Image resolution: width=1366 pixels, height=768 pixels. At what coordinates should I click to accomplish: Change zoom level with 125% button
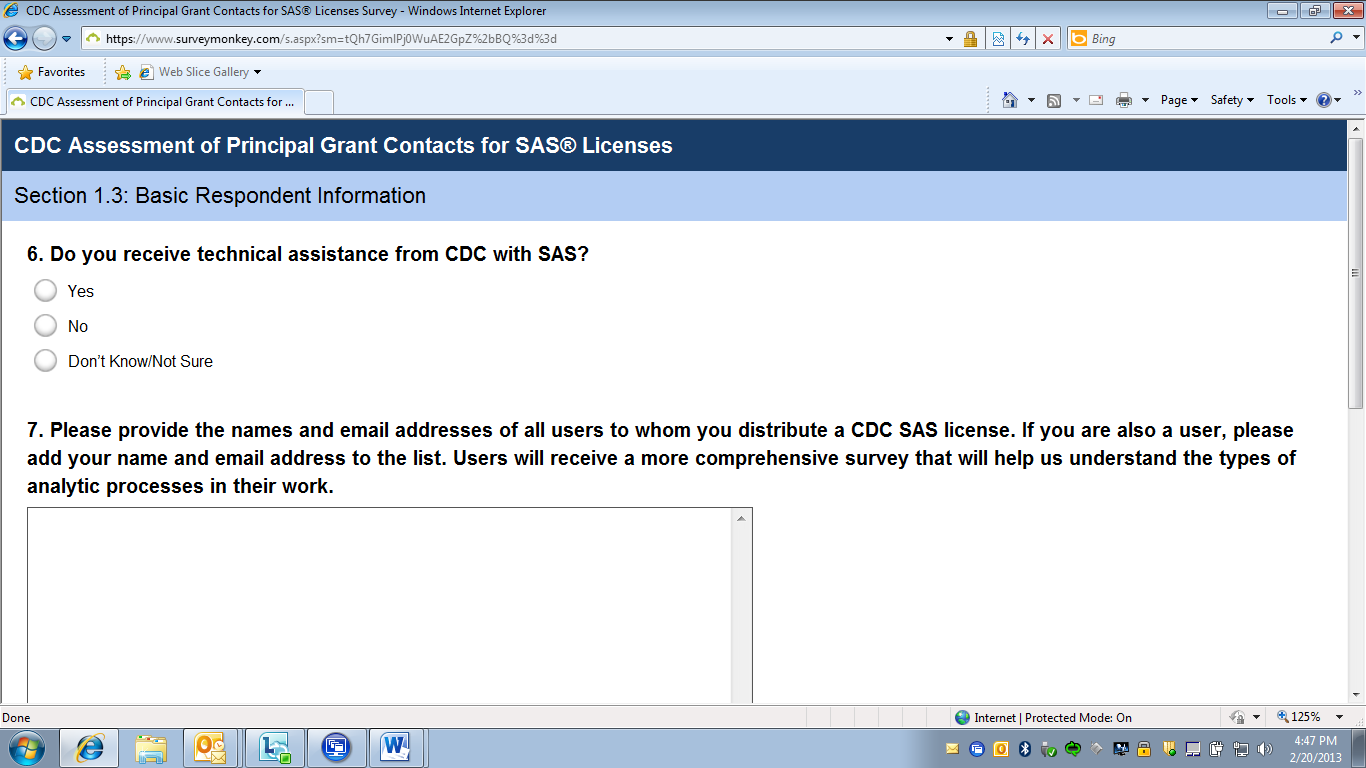tap(1298, 717)
